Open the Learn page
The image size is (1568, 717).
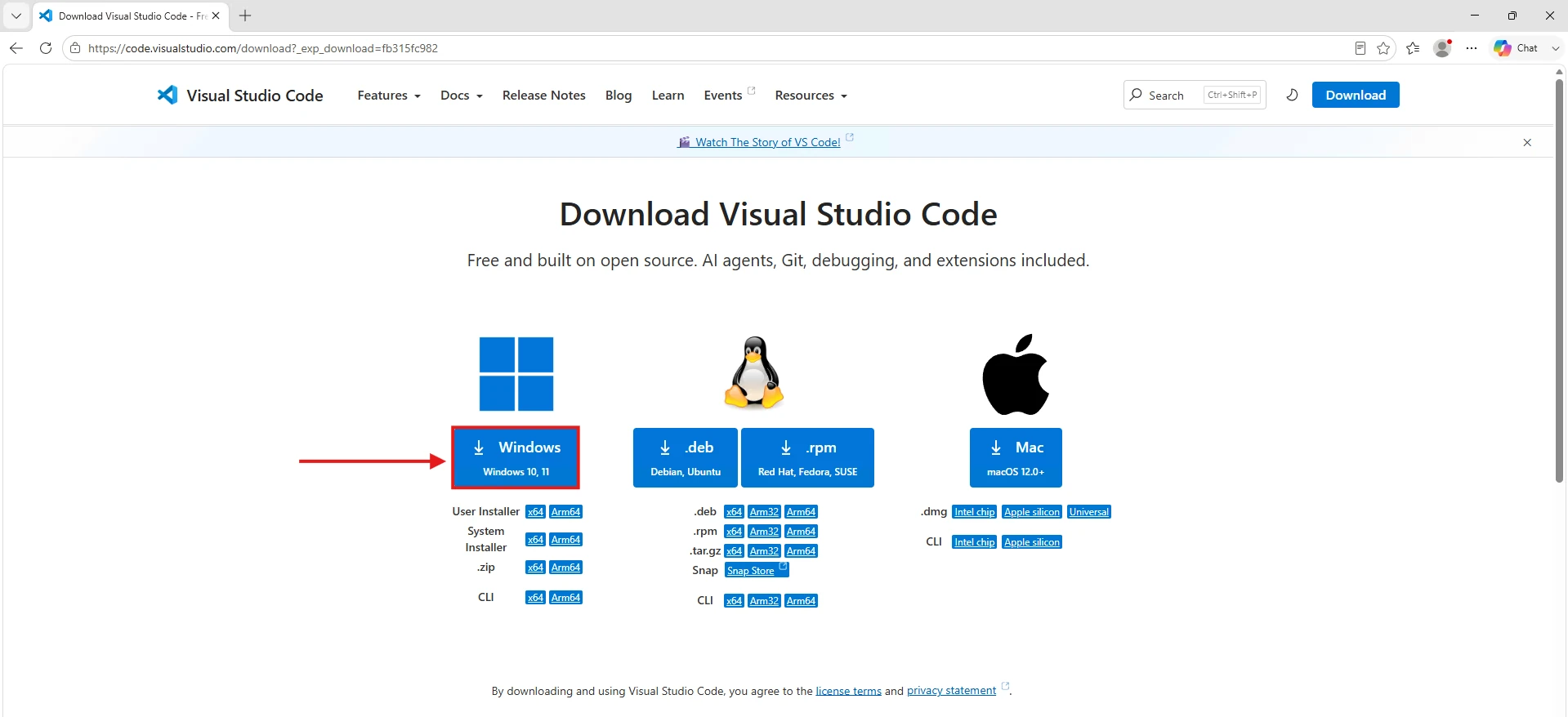pos(668,96)
